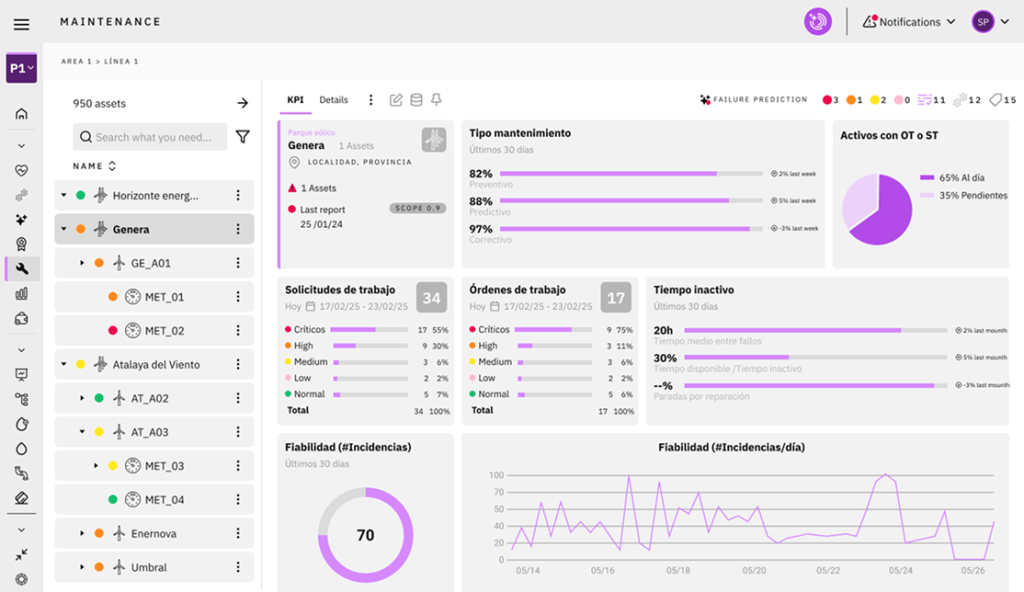Open the filter funnel for assets
1024x592 pixels.
pyautogui.click(x=242, y=137)
